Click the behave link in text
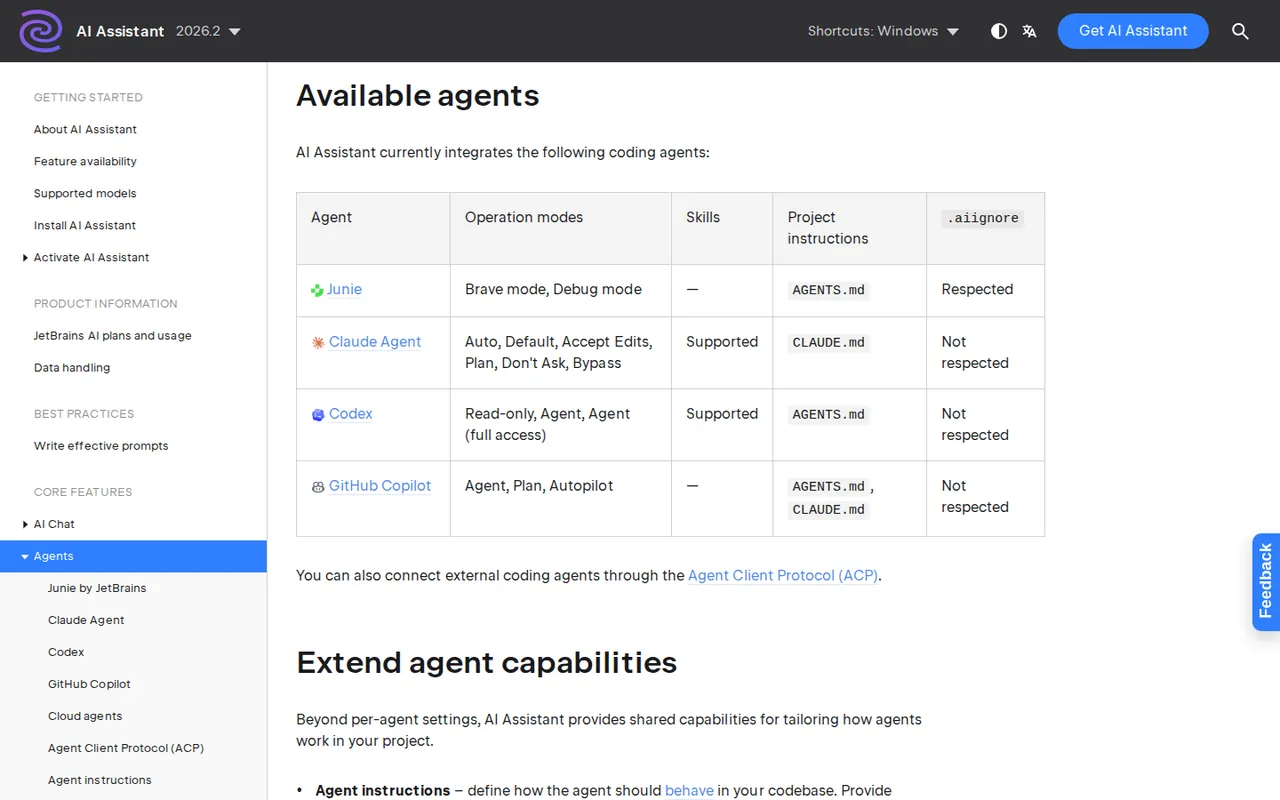 [689, 790]
